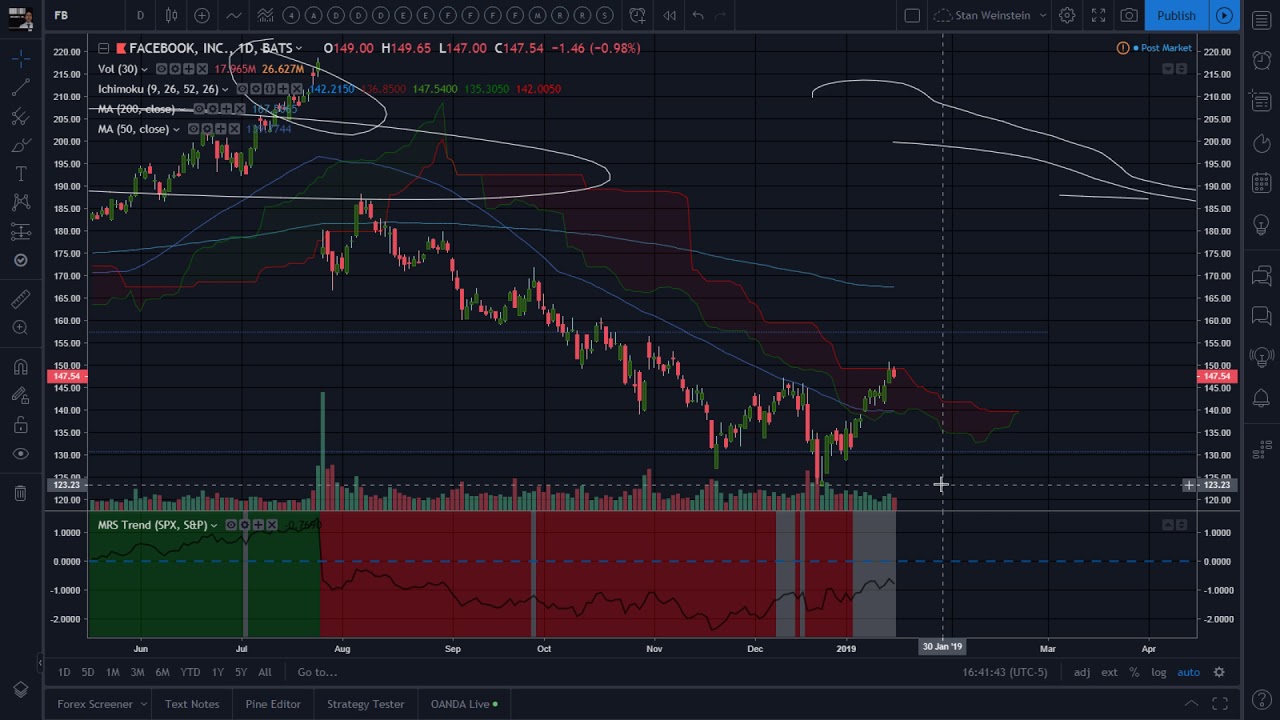Image resolution: width=1280 pixels, height=720 pixels.
Task: Click the FB symbol search field
Action: click(85, 15)
